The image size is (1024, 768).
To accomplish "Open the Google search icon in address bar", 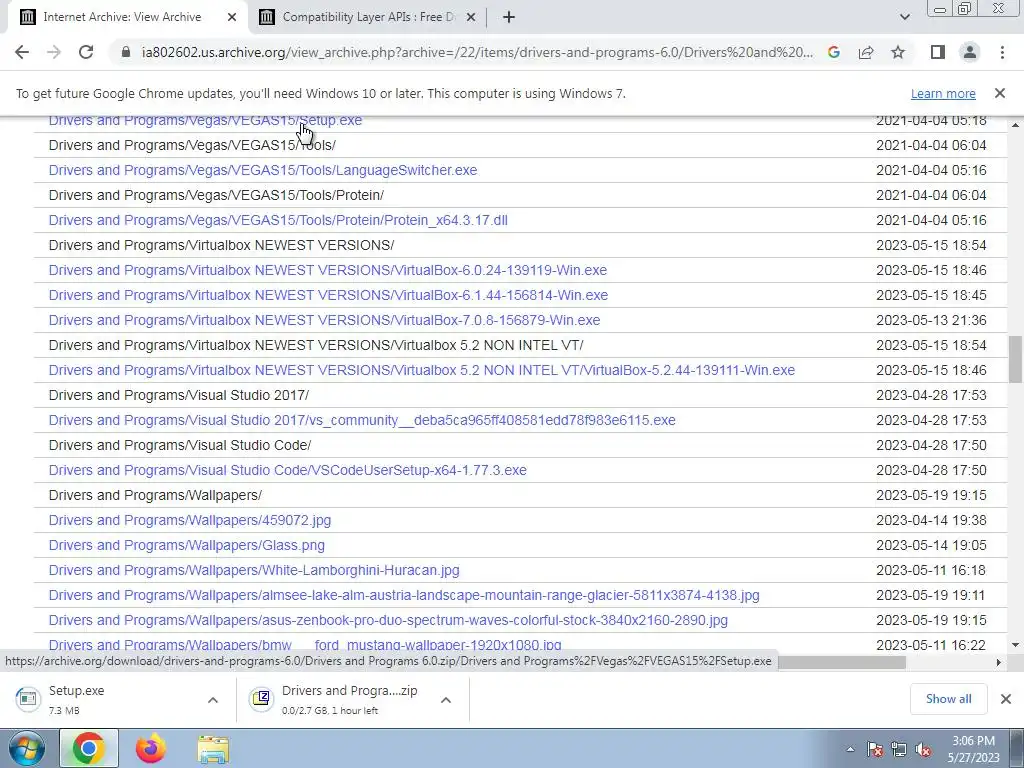I will pos(833,52).
